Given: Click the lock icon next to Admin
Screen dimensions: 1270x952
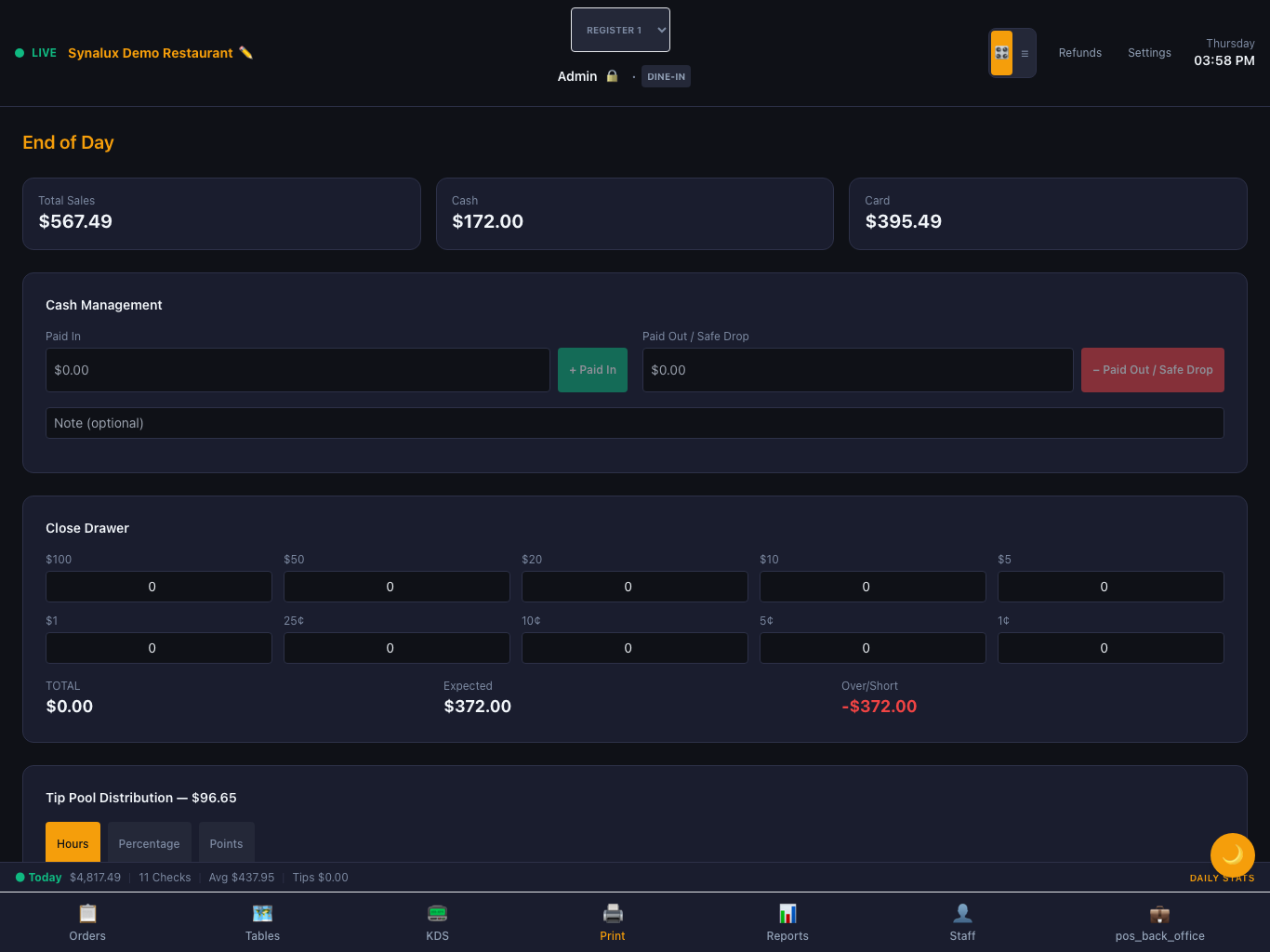Looking at the screenshot, I should click(612, 76).
